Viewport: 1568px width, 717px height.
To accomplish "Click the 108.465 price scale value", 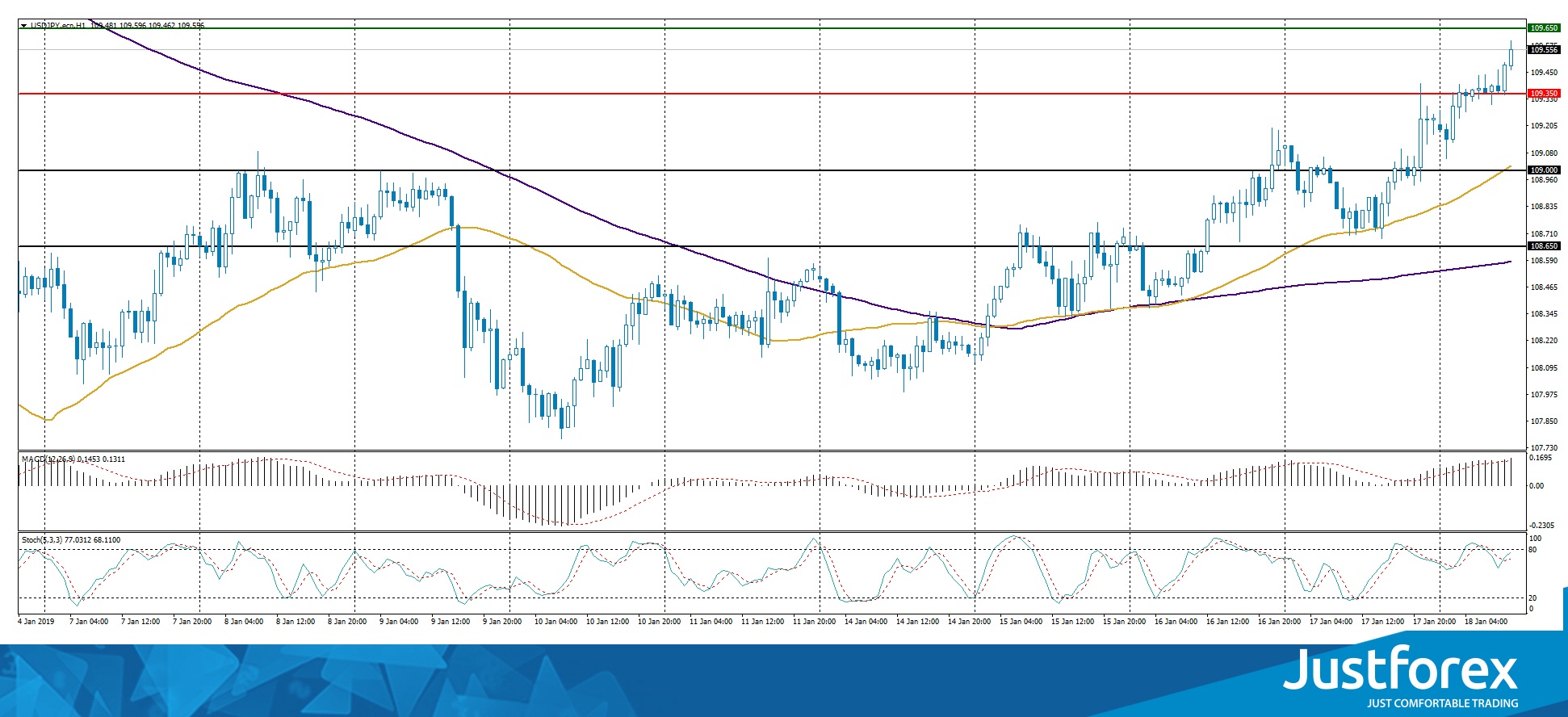I will point(1544,287).
